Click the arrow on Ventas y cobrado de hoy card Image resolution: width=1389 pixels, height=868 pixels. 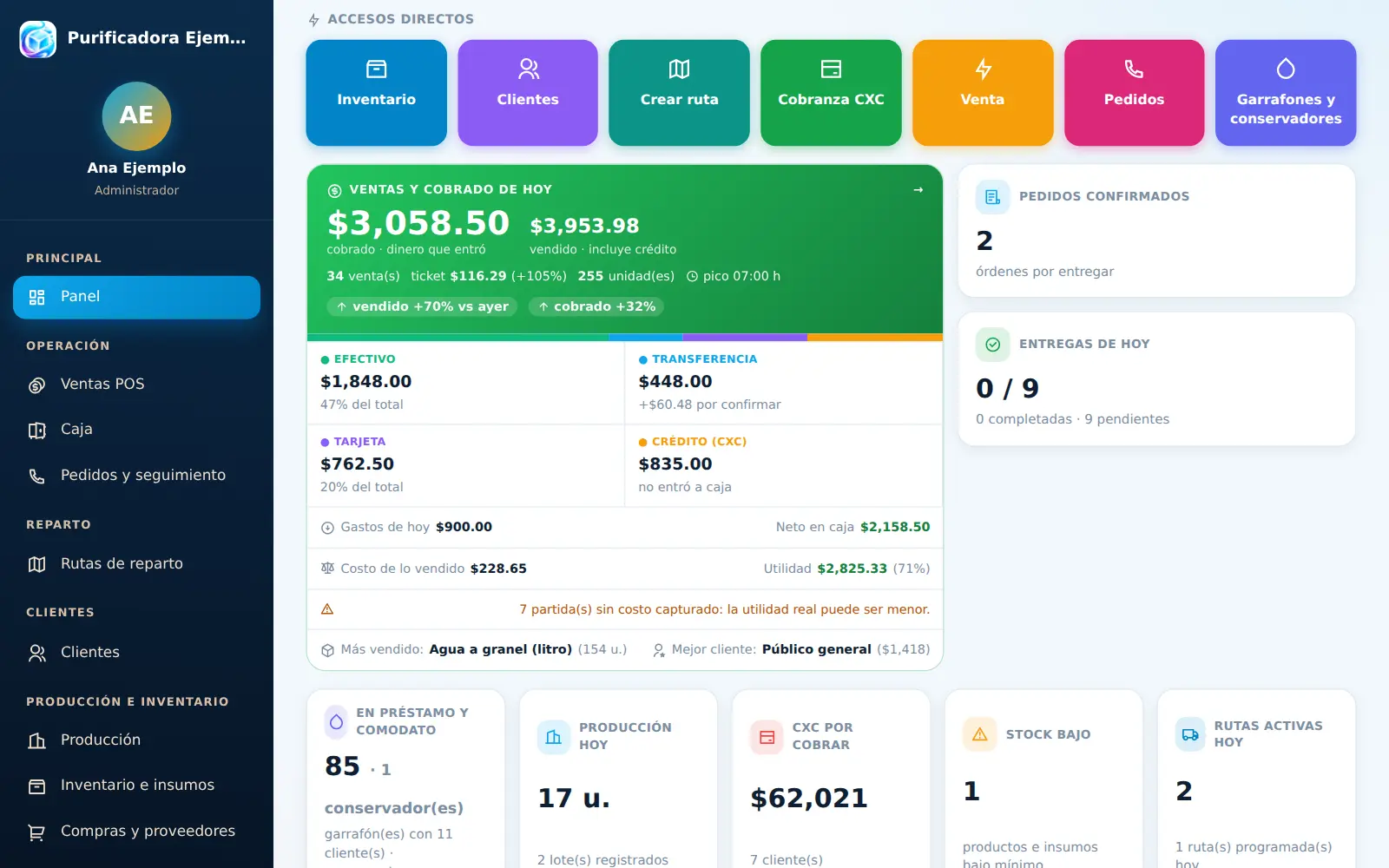tap(918, 189)
